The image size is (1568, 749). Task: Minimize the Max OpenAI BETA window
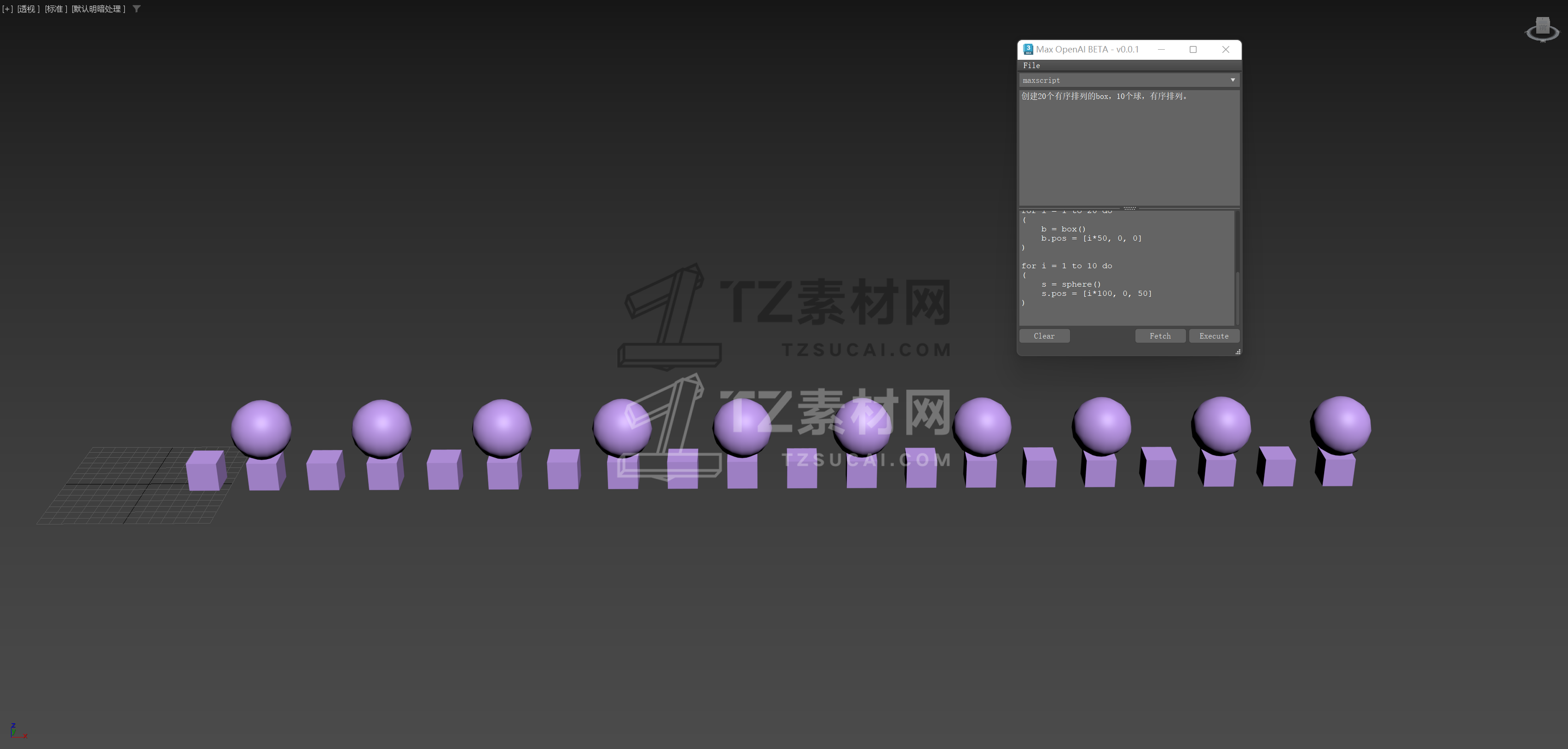coord(1161,49)
